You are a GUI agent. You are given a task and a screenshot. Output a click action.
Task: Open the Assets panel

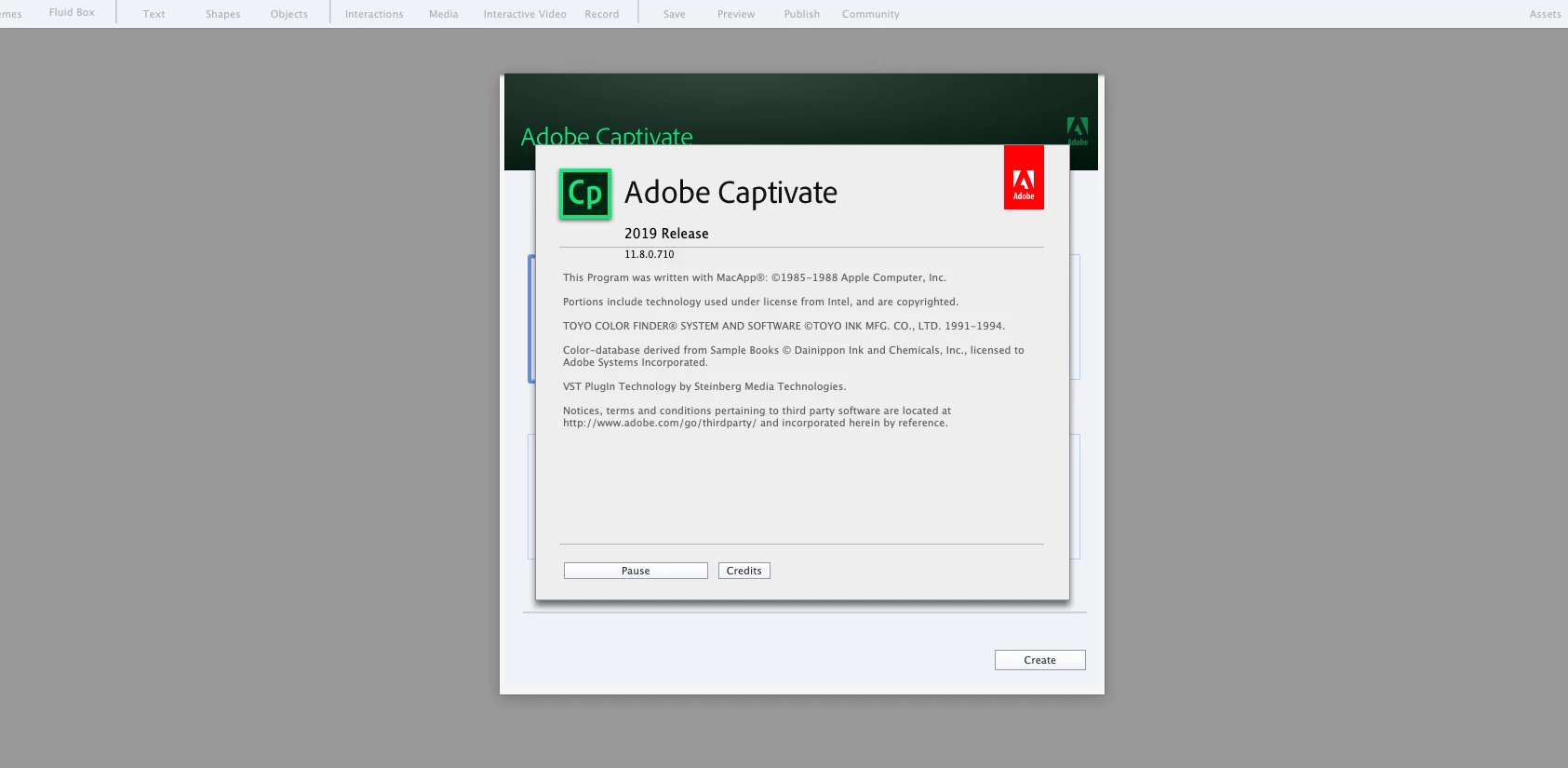(x=1545, y=14)
